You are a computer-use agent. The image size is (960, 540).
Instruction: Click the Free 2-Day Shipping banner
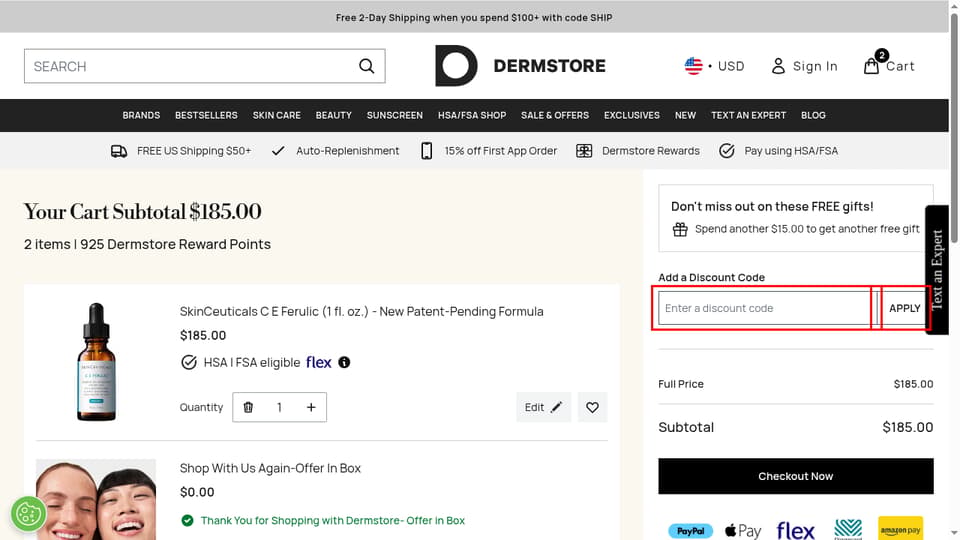click(474, 17)
